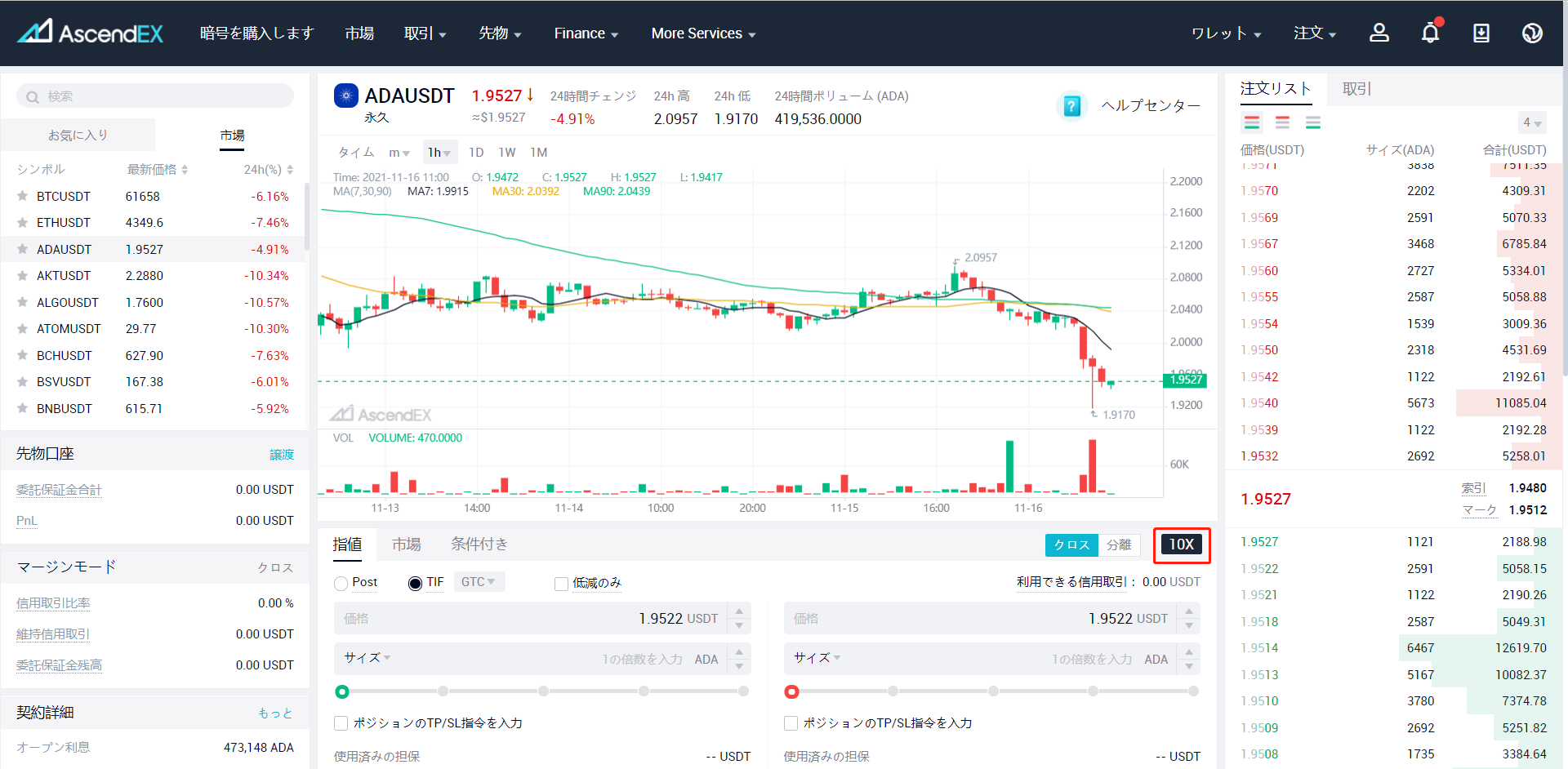
Task: Open the user account icon
Action: [x=1379, y=33]
